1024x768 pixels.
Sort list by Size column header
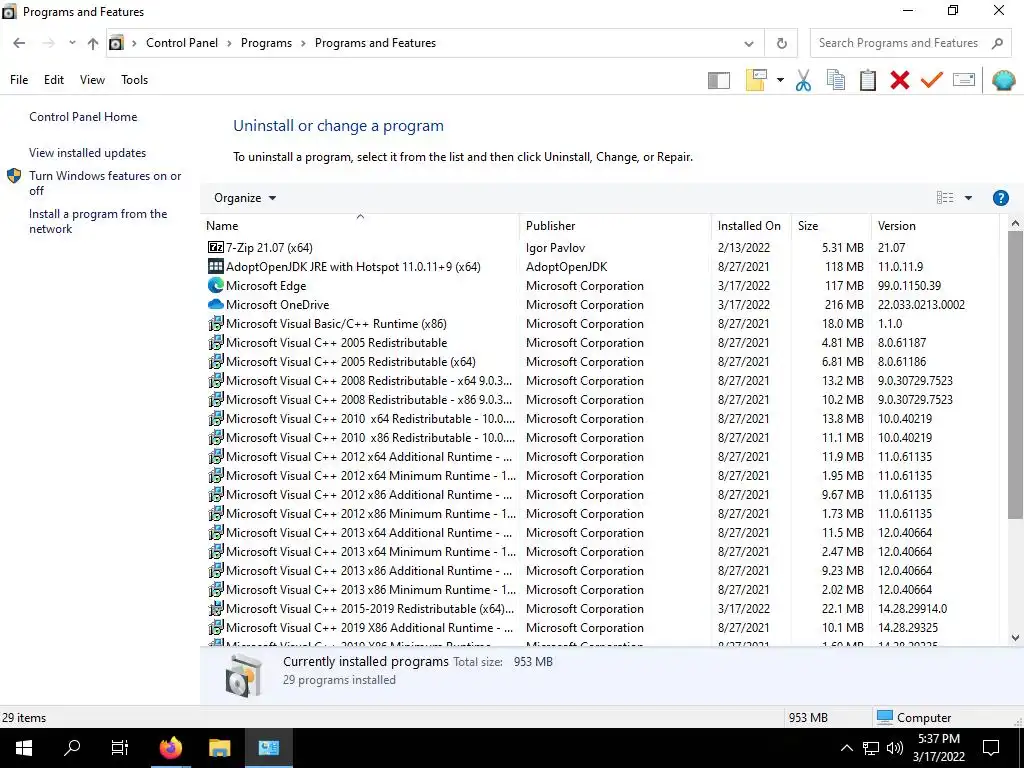(831, 226)
